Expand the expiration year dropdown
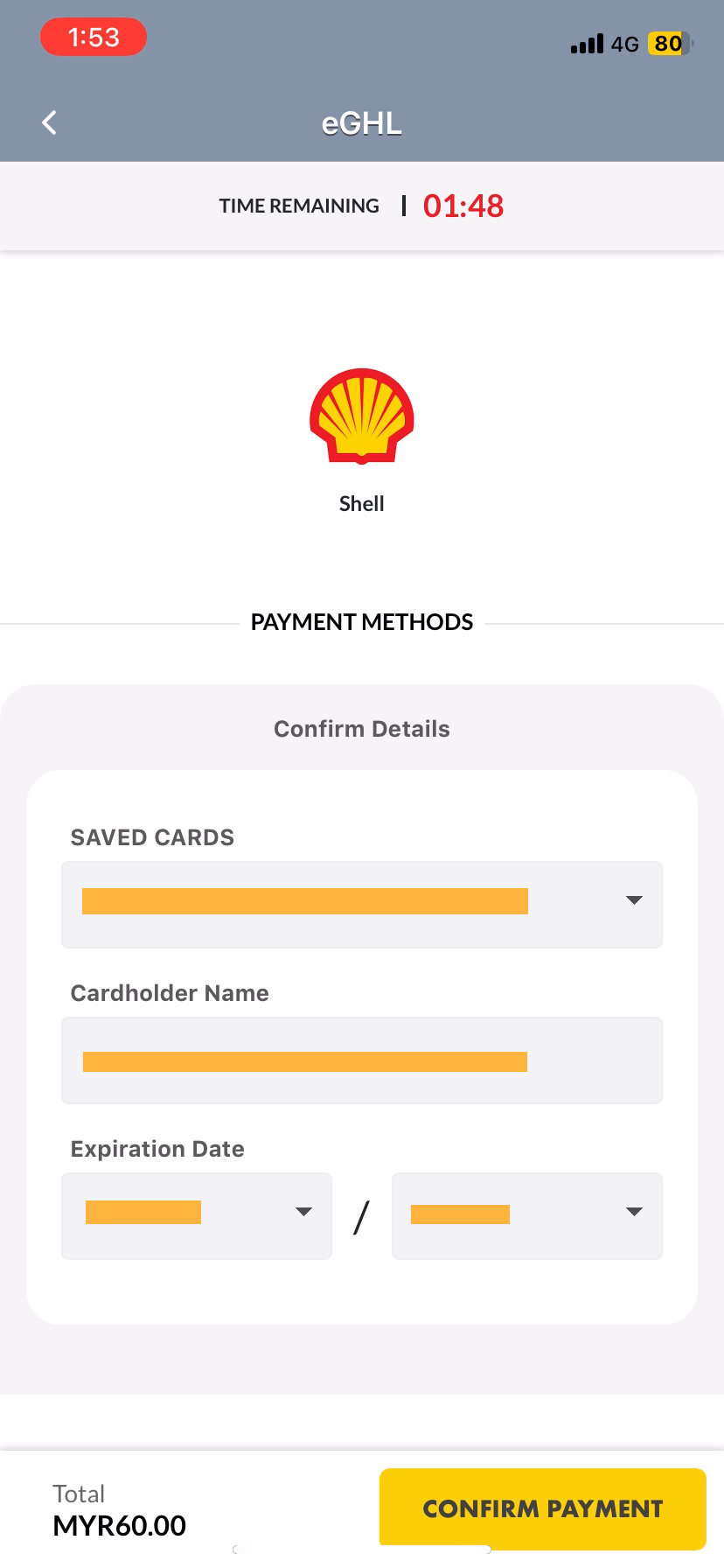Screen dimensions: 724x1568 pos(527,1215)
